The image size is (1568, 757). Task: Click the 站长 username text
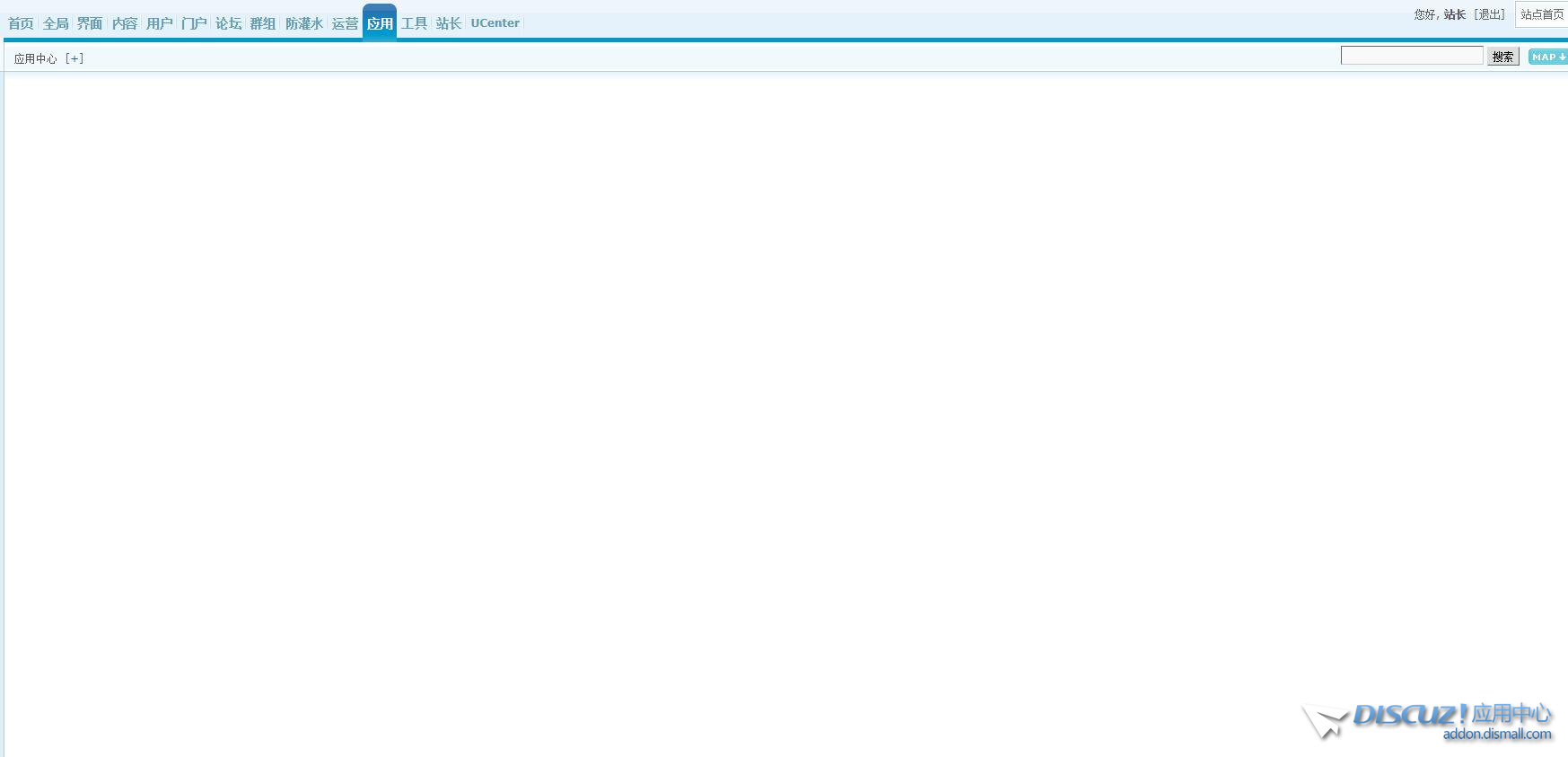coord(1455,14)
